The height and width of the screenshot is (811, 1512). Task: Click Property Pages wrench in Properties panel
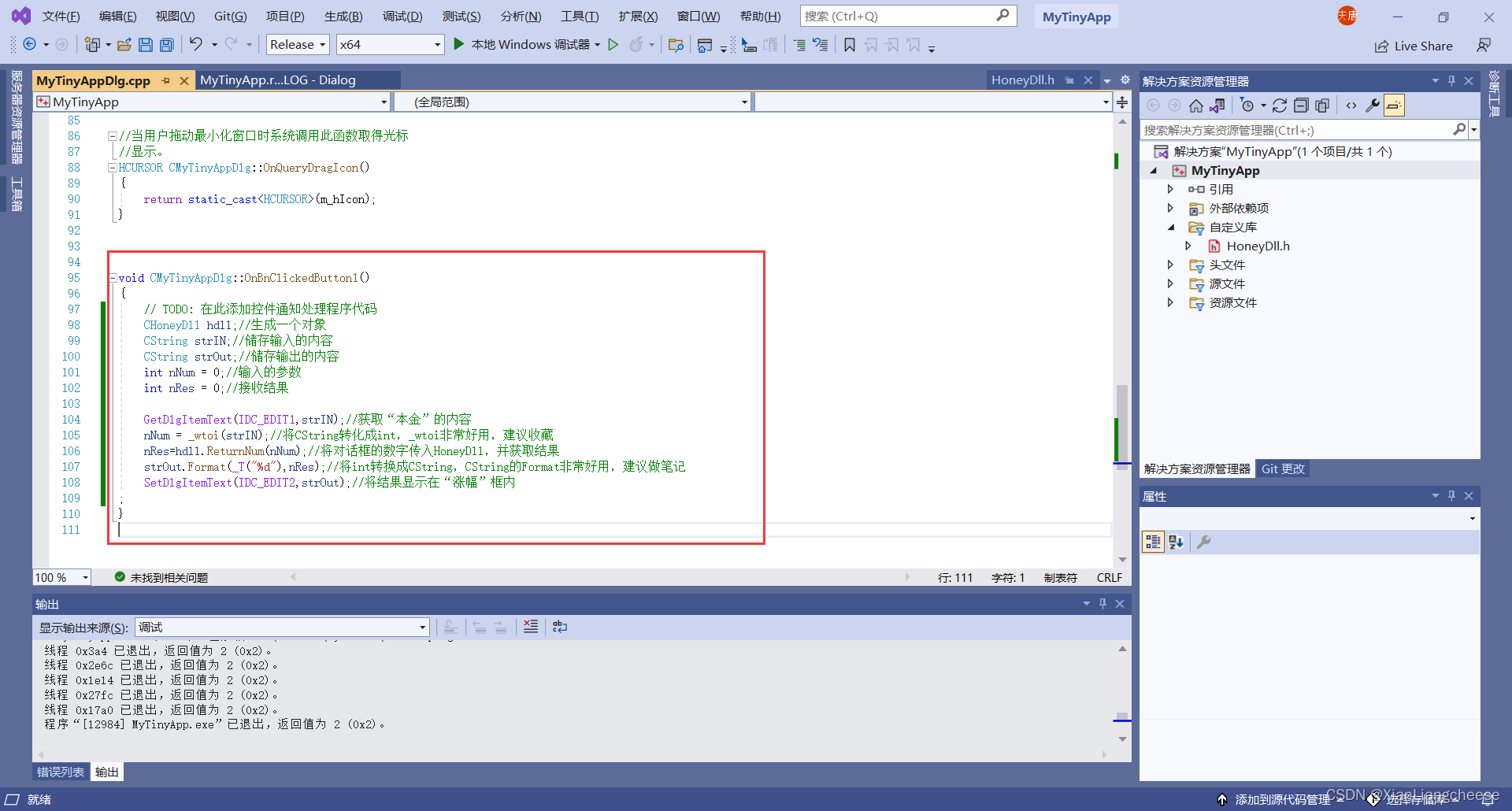pyautogui.click(x=1204, y=542)
